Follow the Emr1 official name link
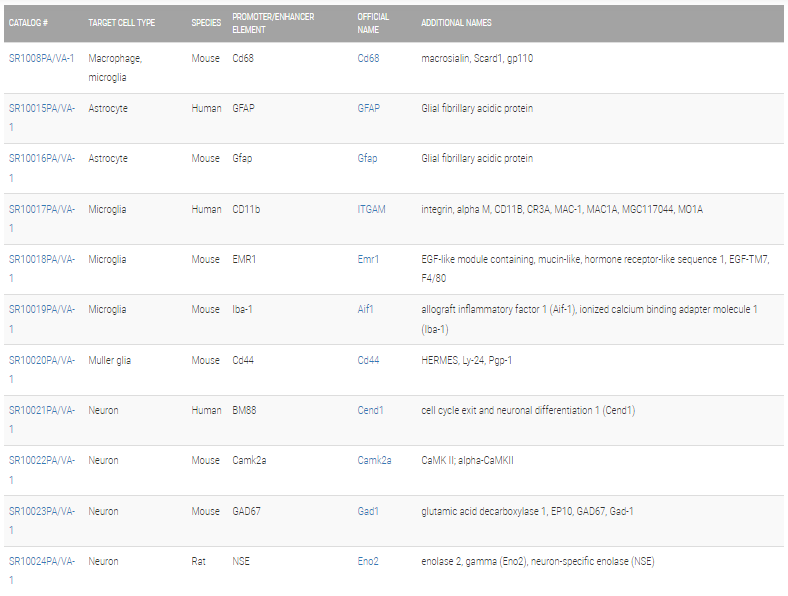 tap(368, 259)
